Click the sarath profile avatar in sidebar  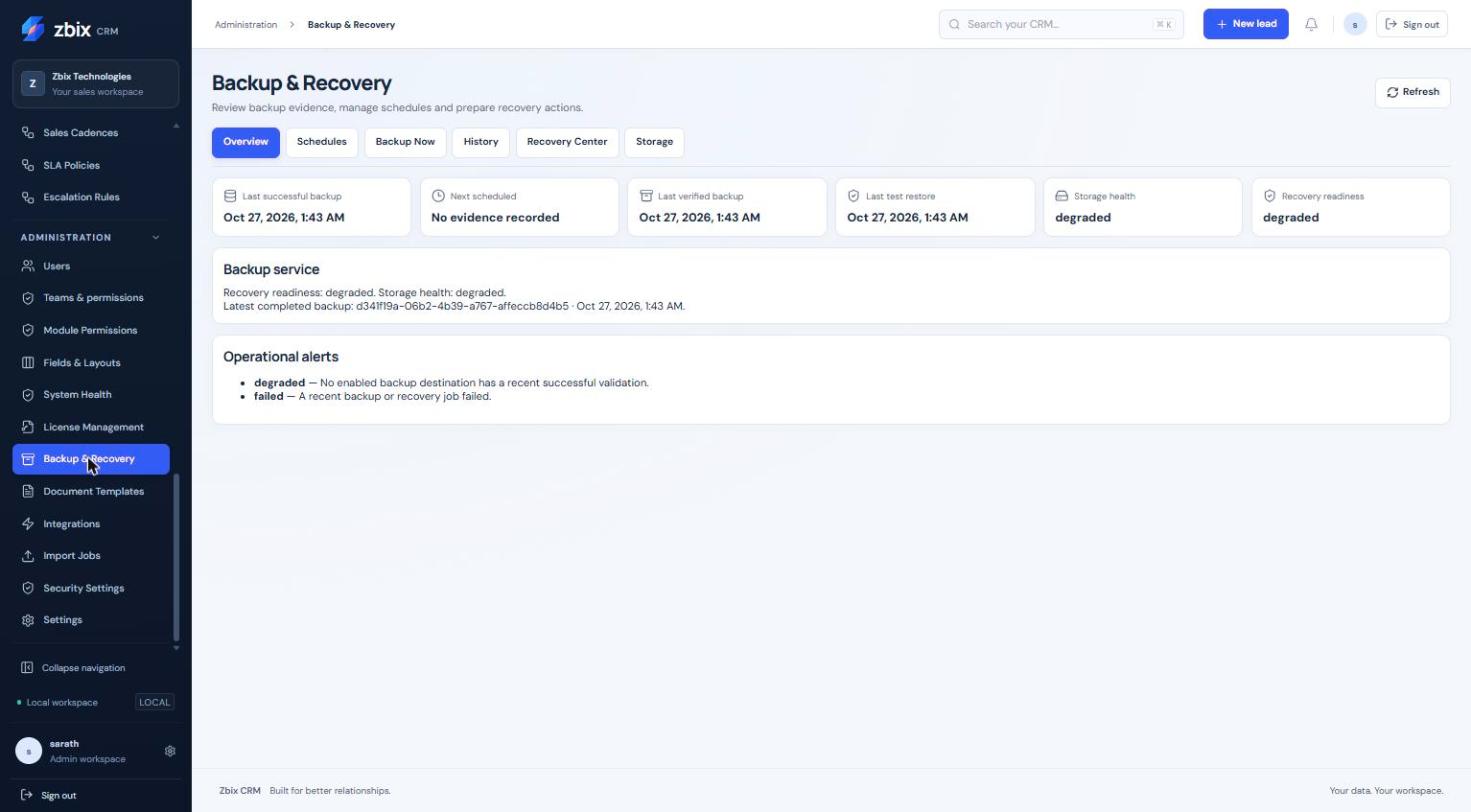click(29, 751)
